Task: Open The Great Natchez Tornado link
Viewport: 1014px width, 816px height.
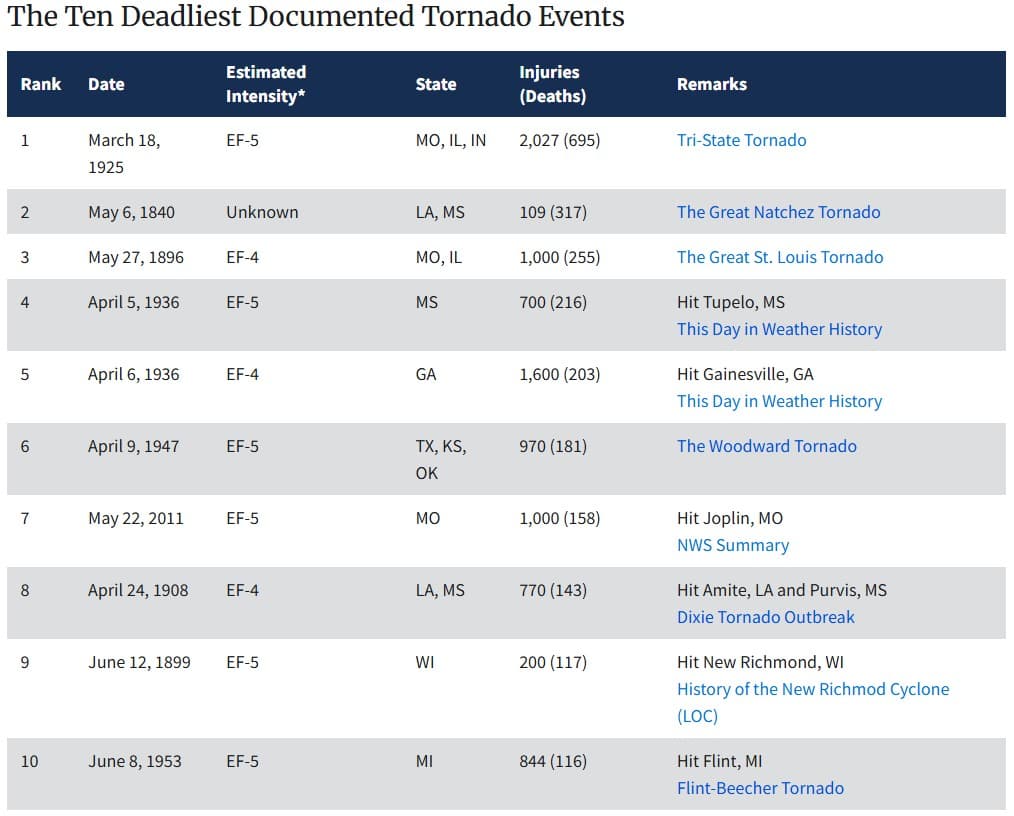Action: pos(778,212)
